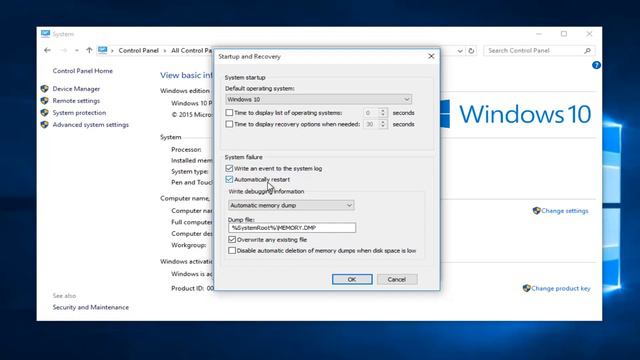The width and height of the screenshot is (640, 360).
Task: Click the recovery options seconds field
Action: point(371,124)
